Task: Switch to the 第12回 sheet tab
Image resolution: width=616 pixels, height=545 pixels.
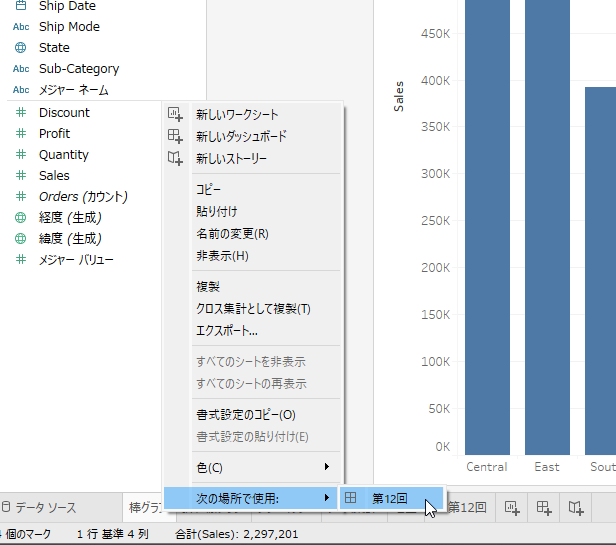Action: click(x=467, y=507)
